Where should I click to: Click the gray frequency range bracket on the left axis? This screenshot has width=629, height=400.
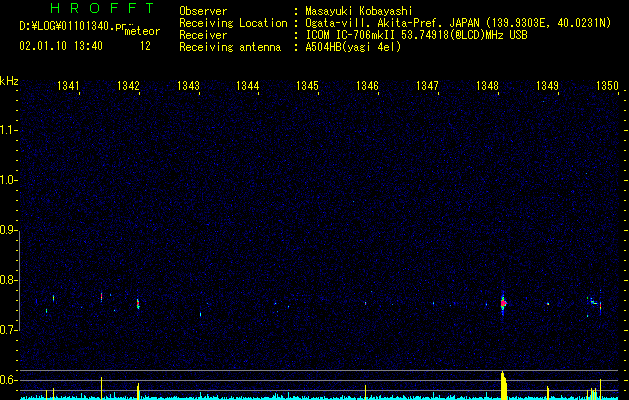[19, 280]
